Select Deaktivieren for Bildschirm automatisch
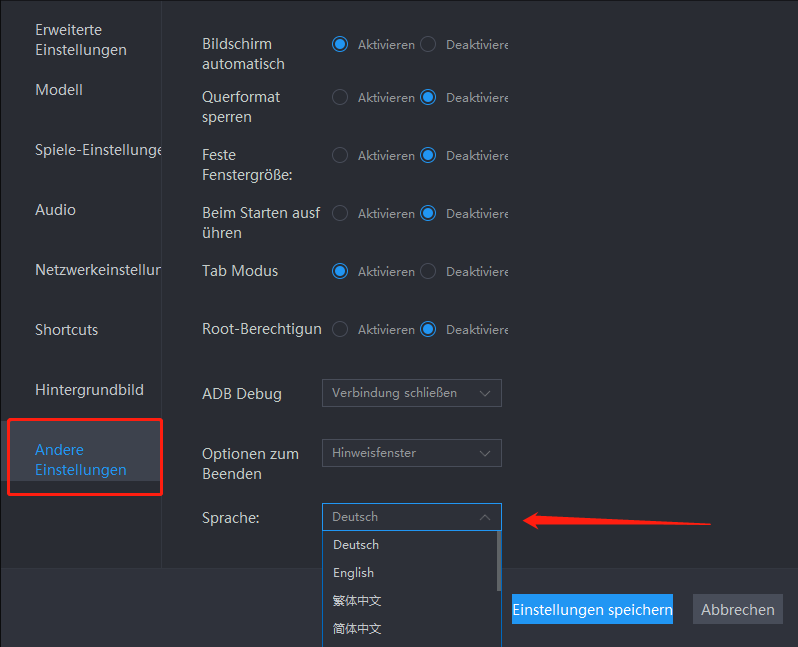This screenshot has width=798, height=647. coord(428,44)
